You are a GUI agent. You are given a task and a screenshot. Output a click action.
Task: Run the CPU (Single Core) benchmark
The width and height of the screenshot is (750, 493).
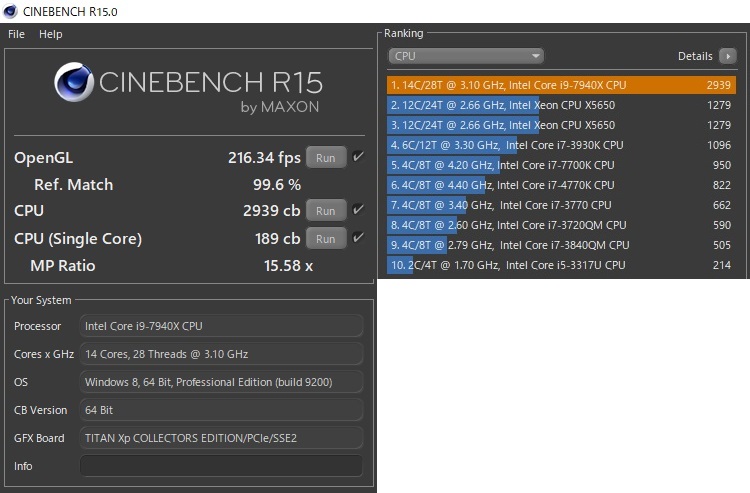(x=326, y=239)
